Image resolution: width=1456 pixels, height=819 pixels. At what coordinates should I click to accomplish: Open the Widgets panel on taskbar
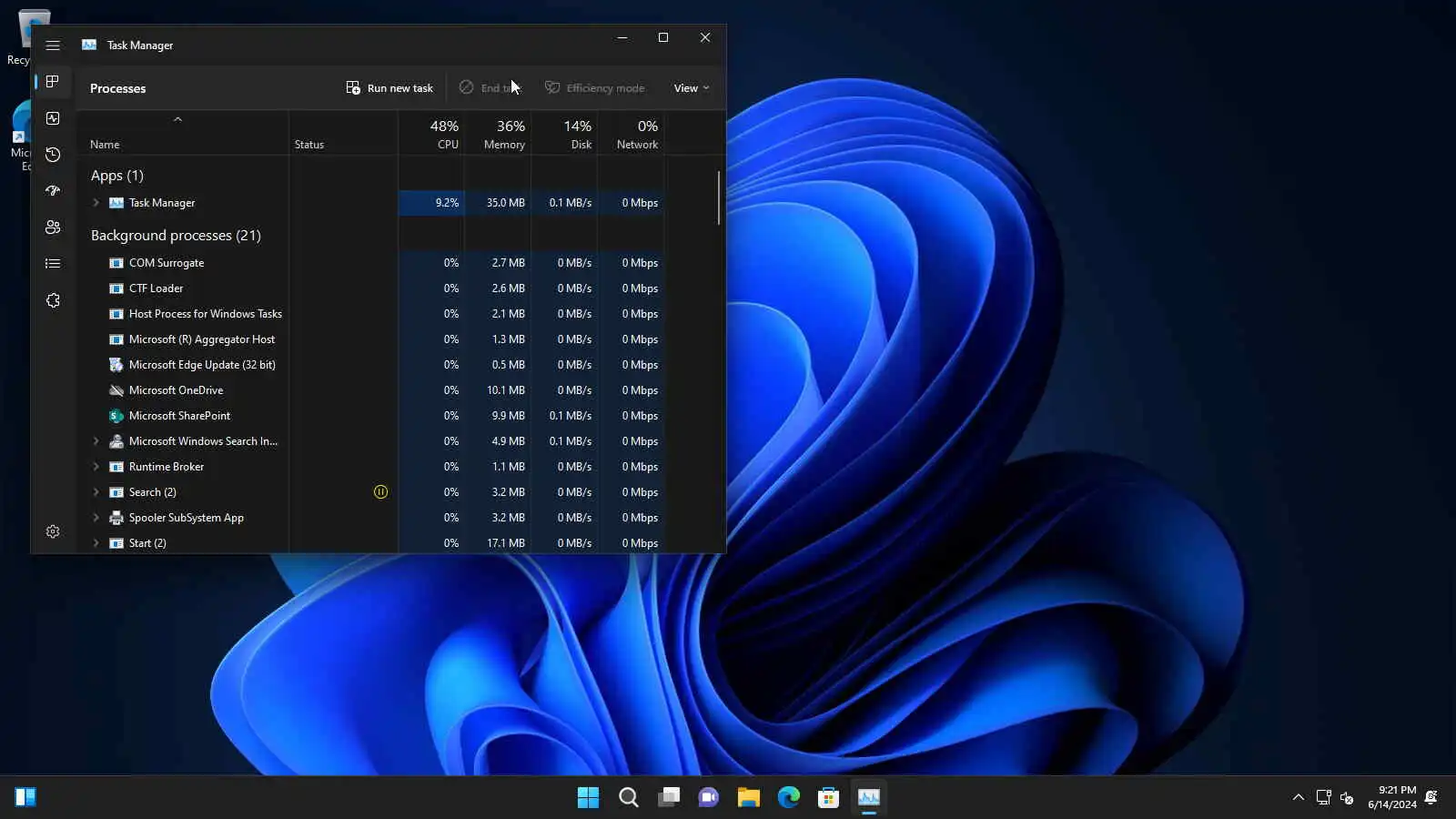[25, 798]
